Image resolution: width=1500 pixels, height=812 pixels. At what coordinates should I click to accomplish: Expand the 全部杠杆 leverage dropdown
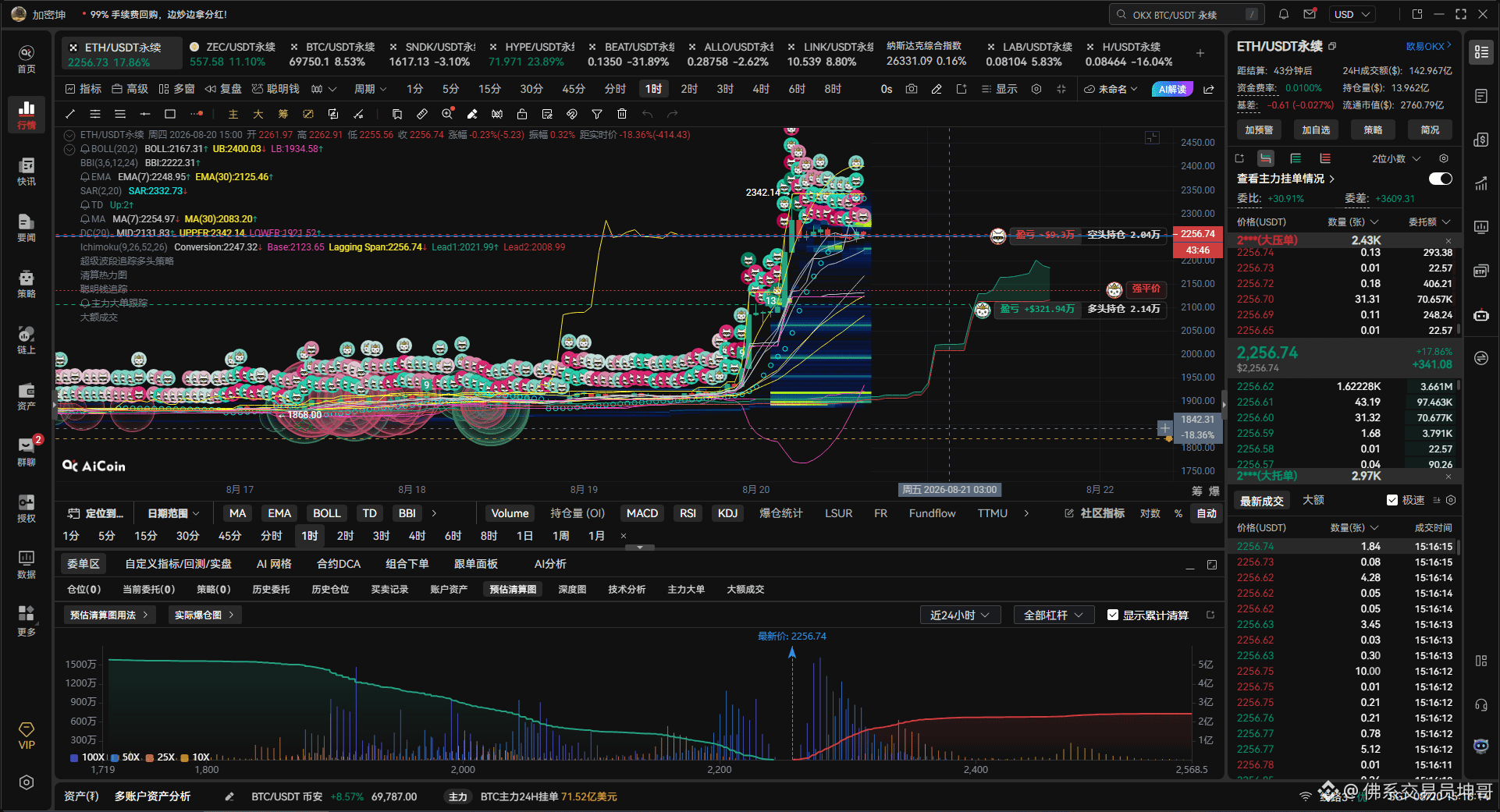pyautogui.click(x=1054, y=615)
